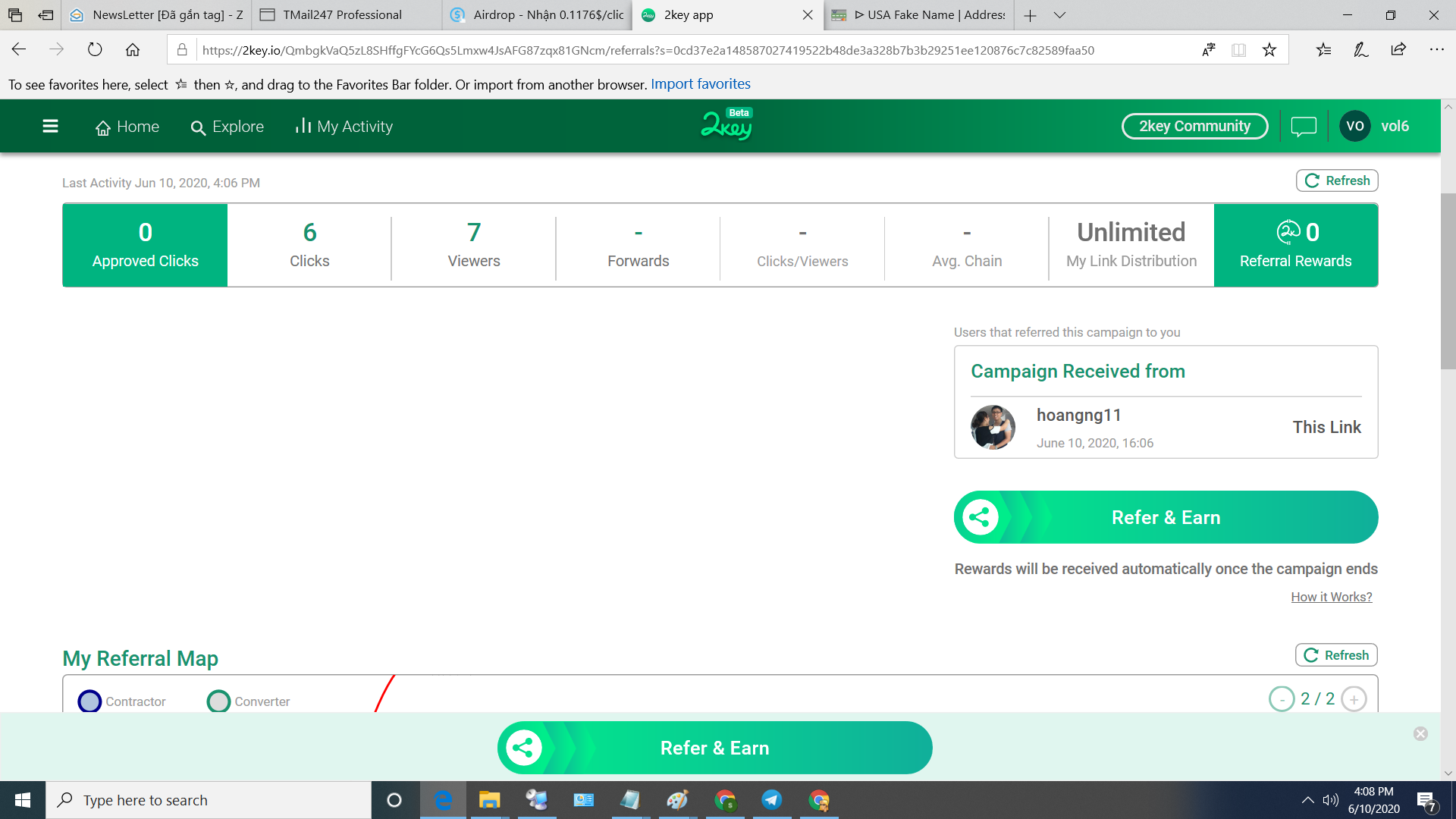Image resolution: width=1456 pixels, height=819 pixels.
Task: Switch to TMail247 Professional tab
Action: pyautogui.click(x=341, y=15)
